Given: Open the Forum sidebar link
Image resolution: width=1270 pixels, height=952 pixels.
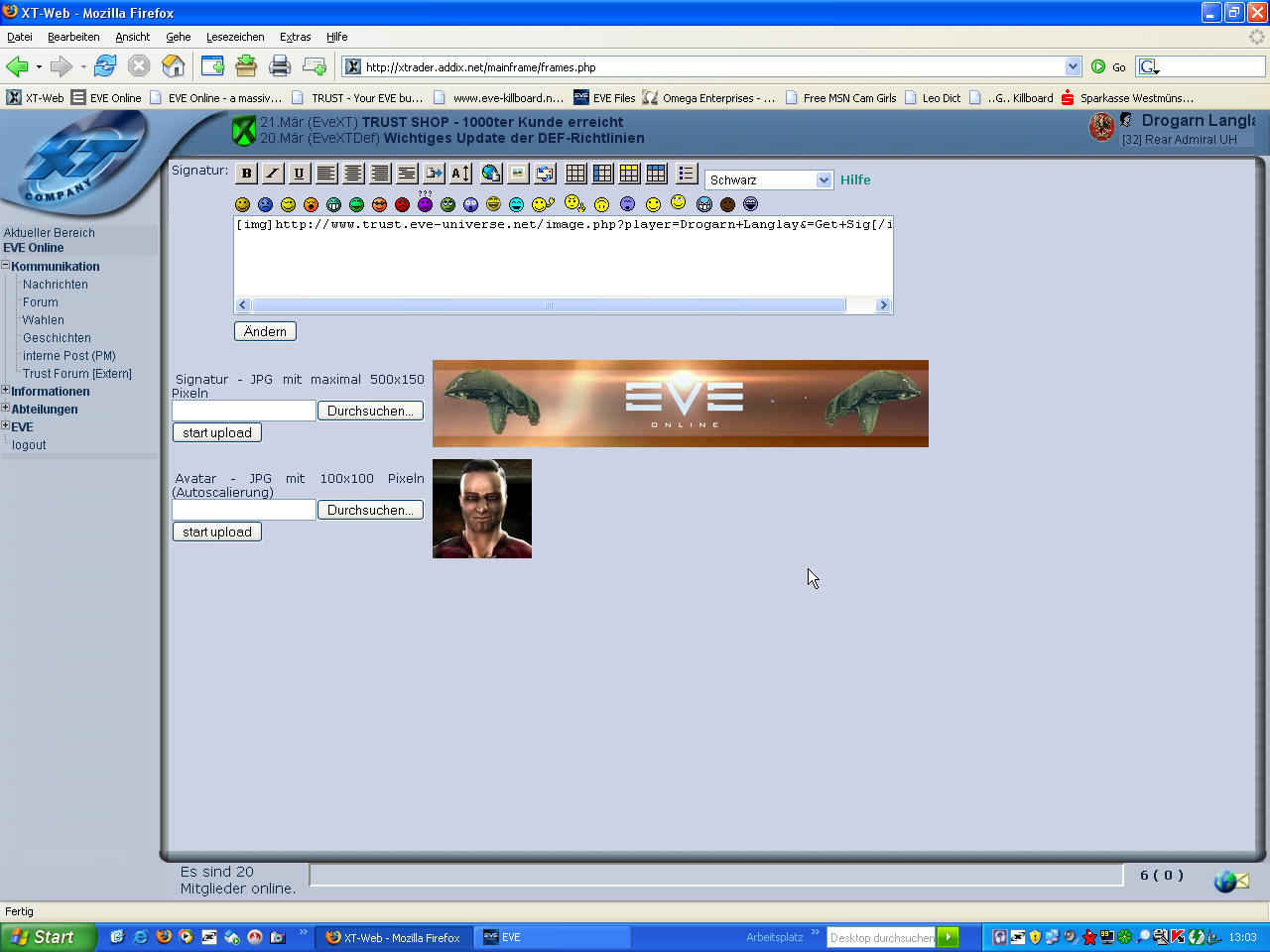Looking at the screenshot, I should pyautogui.click(x=41, y=302).
